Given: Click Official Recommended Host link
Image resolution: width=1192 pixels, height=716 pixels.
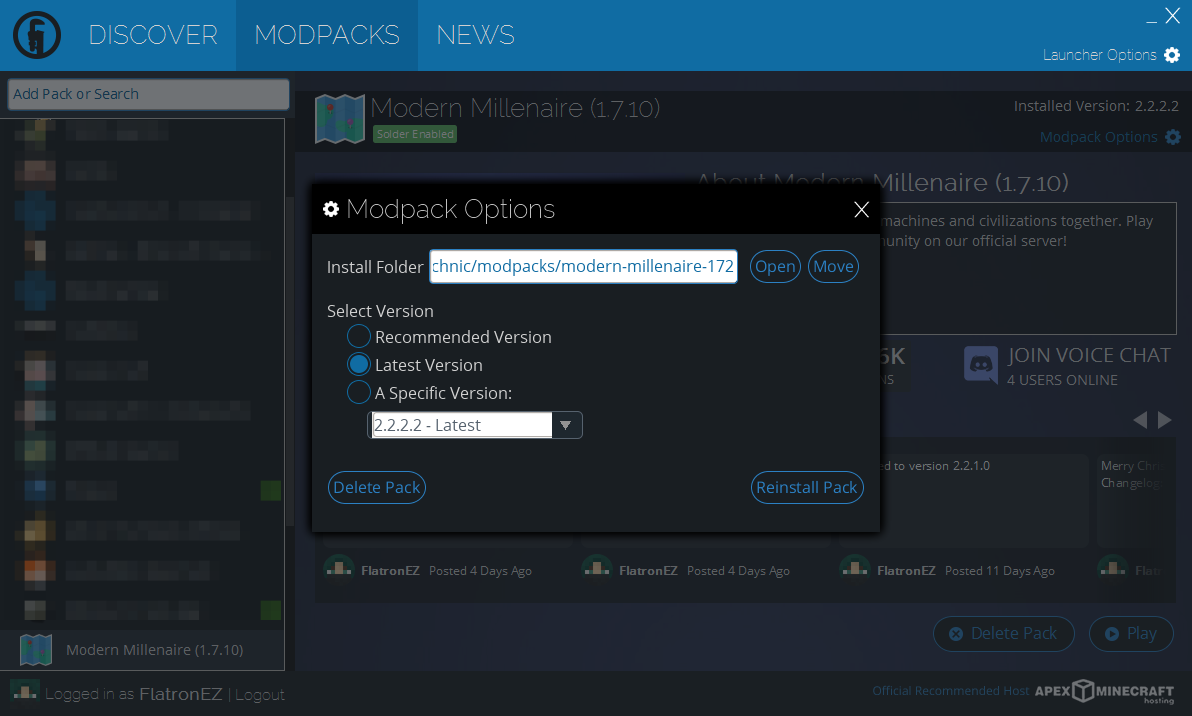Looking at the screenshot, I should click(x=950, y=691).
